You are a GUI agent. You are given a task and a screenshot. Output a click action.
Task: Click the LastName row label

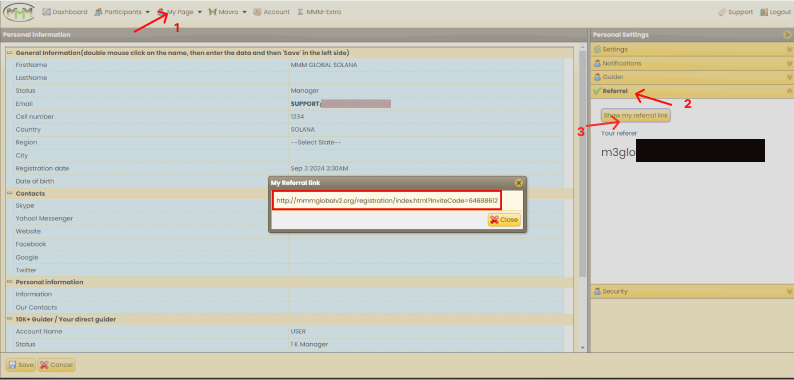tap(31, 78)
